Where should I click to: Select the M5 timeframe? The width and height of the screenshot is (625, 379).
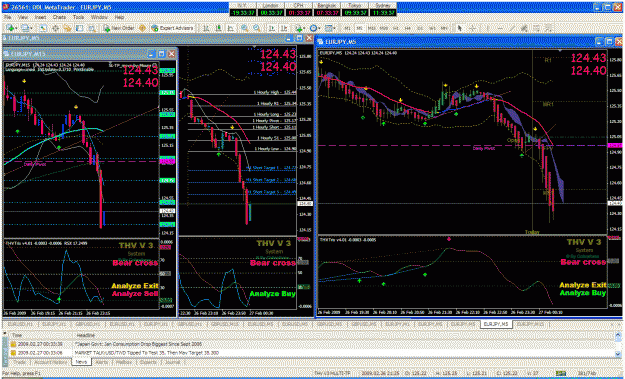point(359,28)
